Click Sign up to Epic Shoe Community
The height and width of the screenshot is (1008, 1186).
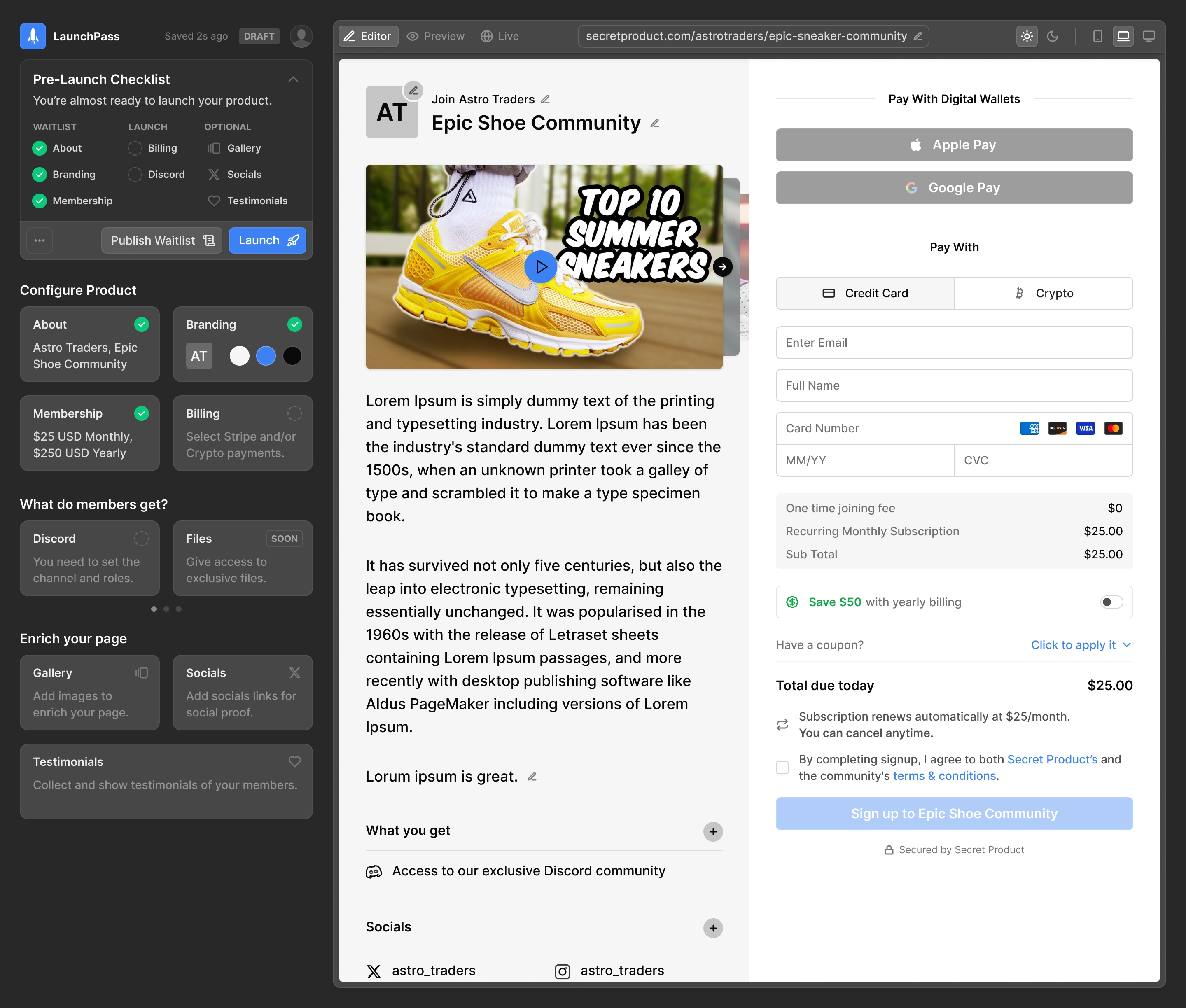tap(954, 814)
